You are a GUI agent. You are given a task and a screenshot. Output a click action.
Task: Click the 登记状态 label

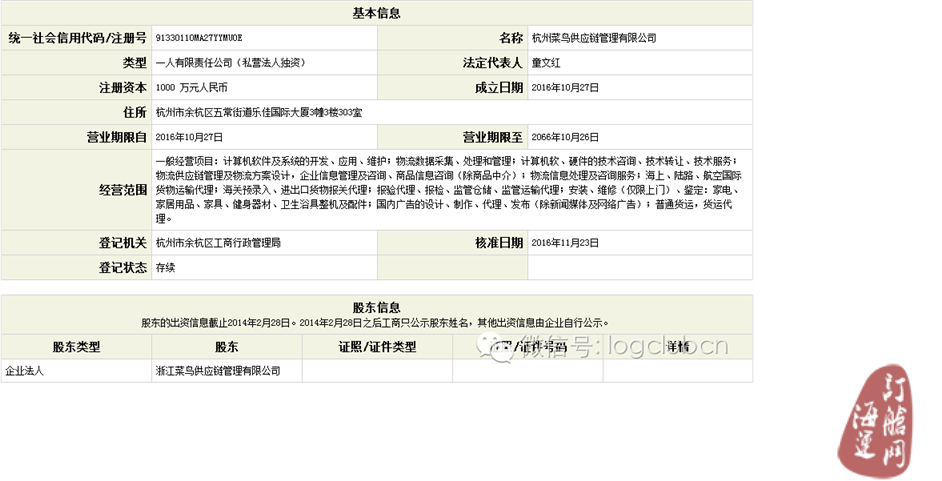point(123,267)
